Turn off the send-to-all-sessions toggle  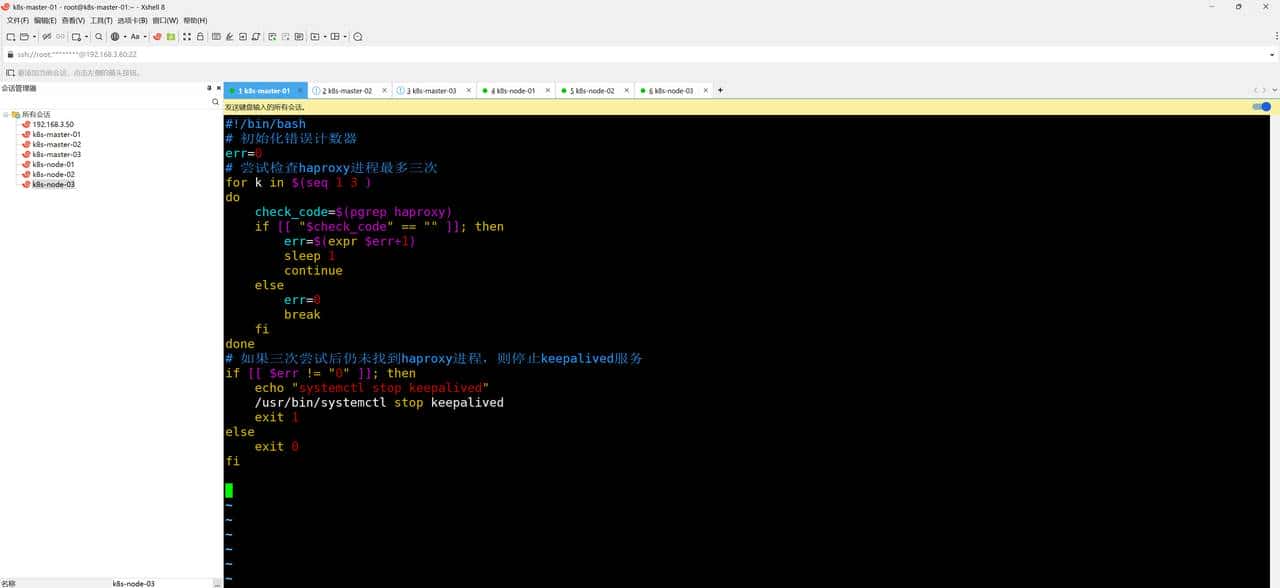1262,107
